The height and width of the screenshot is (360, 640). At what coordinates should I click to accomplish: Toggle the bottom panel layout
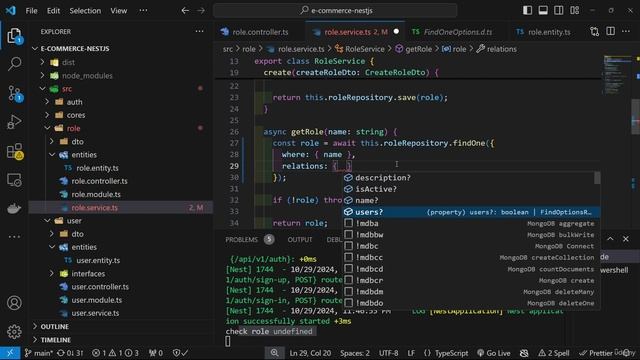[543, 10]
